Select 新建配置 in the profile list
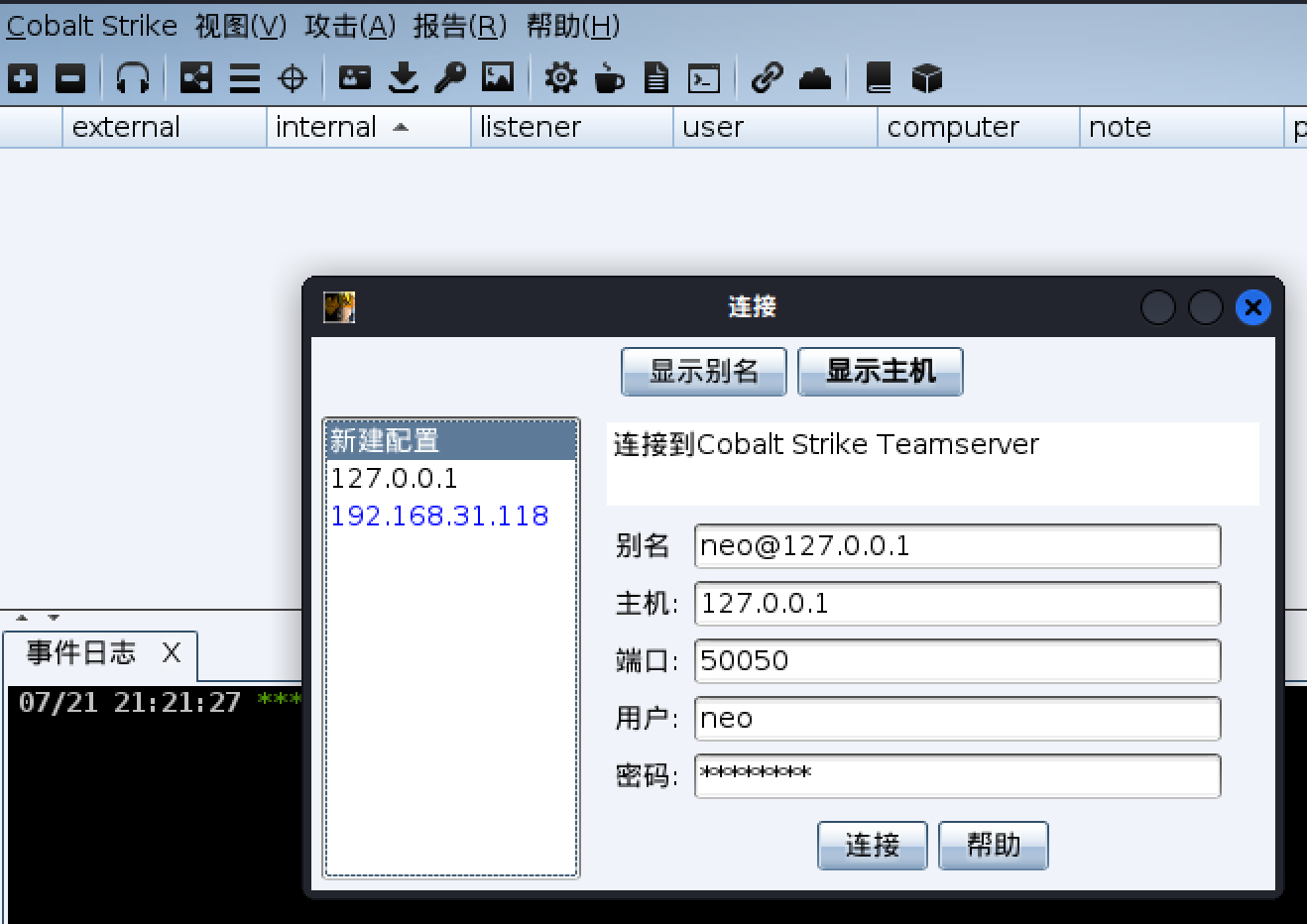This screenshot has width=1307, height=924. (451, 440)
